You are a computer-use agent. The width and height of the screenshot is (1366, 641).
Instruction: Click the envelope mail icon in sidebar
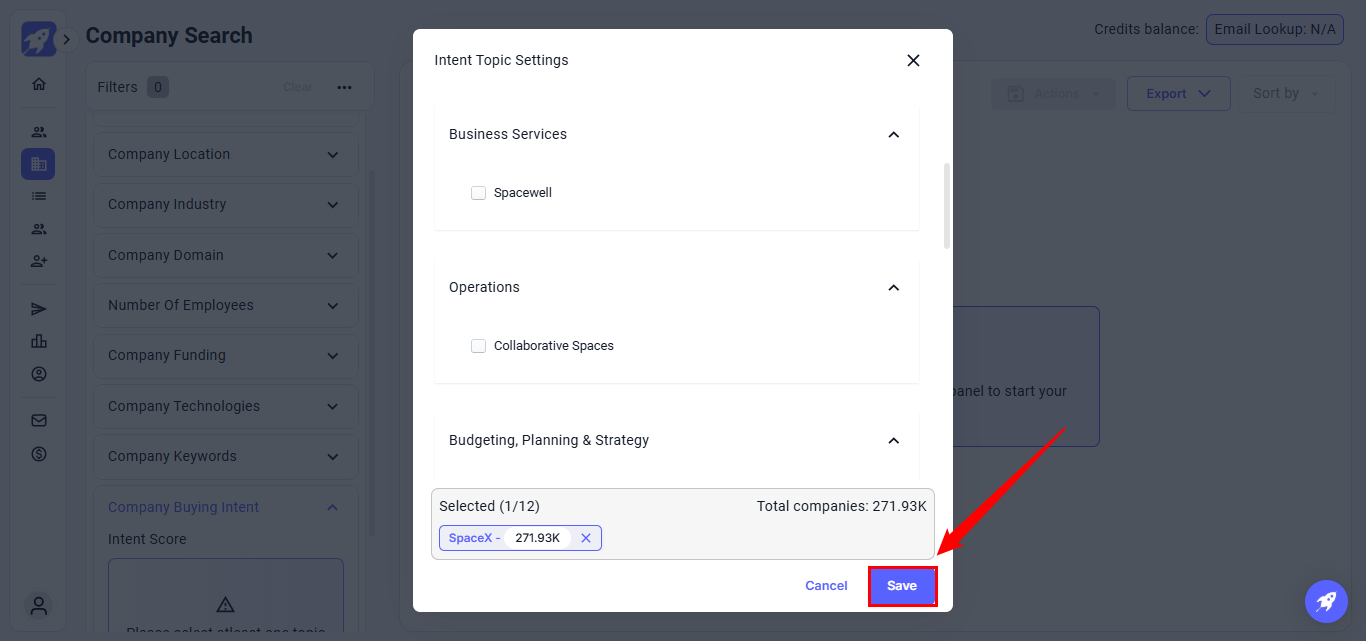pos(39,421)
